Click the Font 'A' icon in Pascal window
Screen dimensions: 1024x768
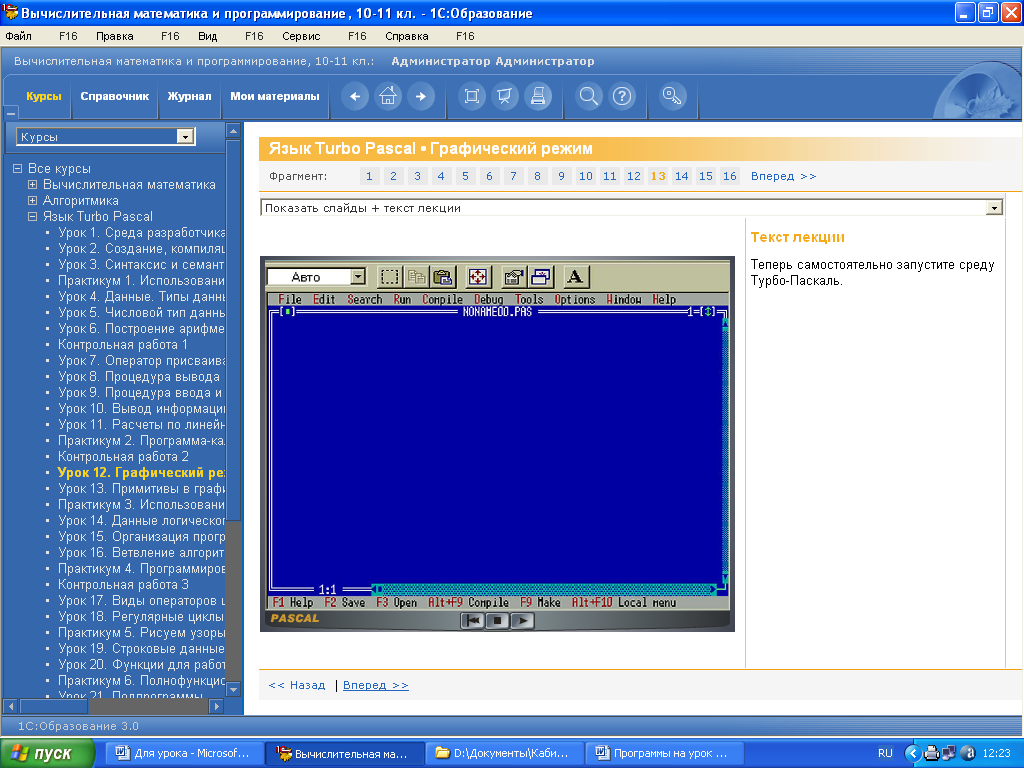pos(575,277)
